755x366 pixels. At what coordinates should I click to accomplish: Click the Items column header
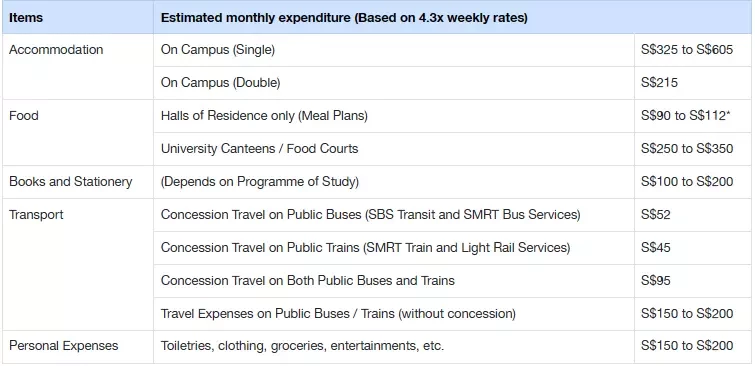coord(26,18)
